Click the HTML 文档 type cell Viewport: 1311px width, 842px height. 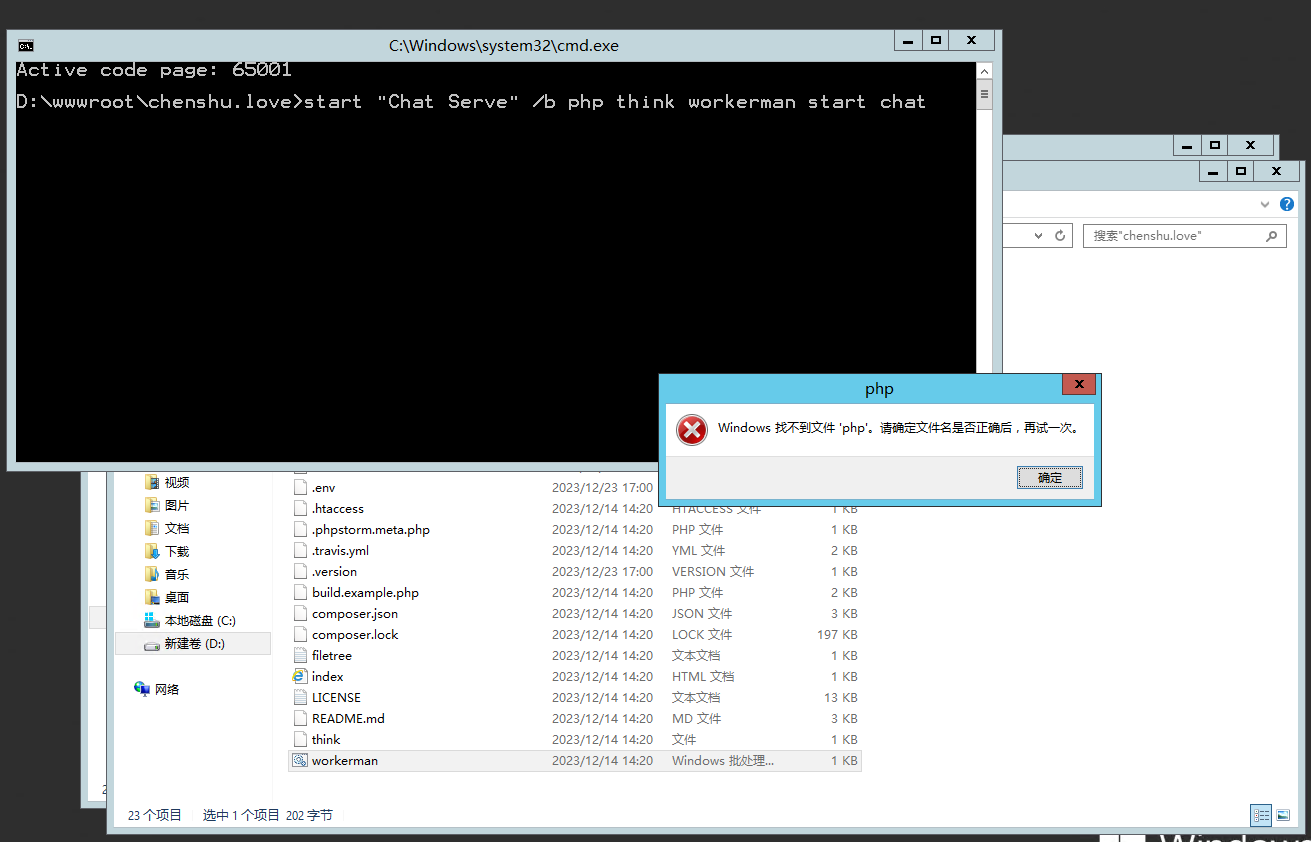click(703, 677)
